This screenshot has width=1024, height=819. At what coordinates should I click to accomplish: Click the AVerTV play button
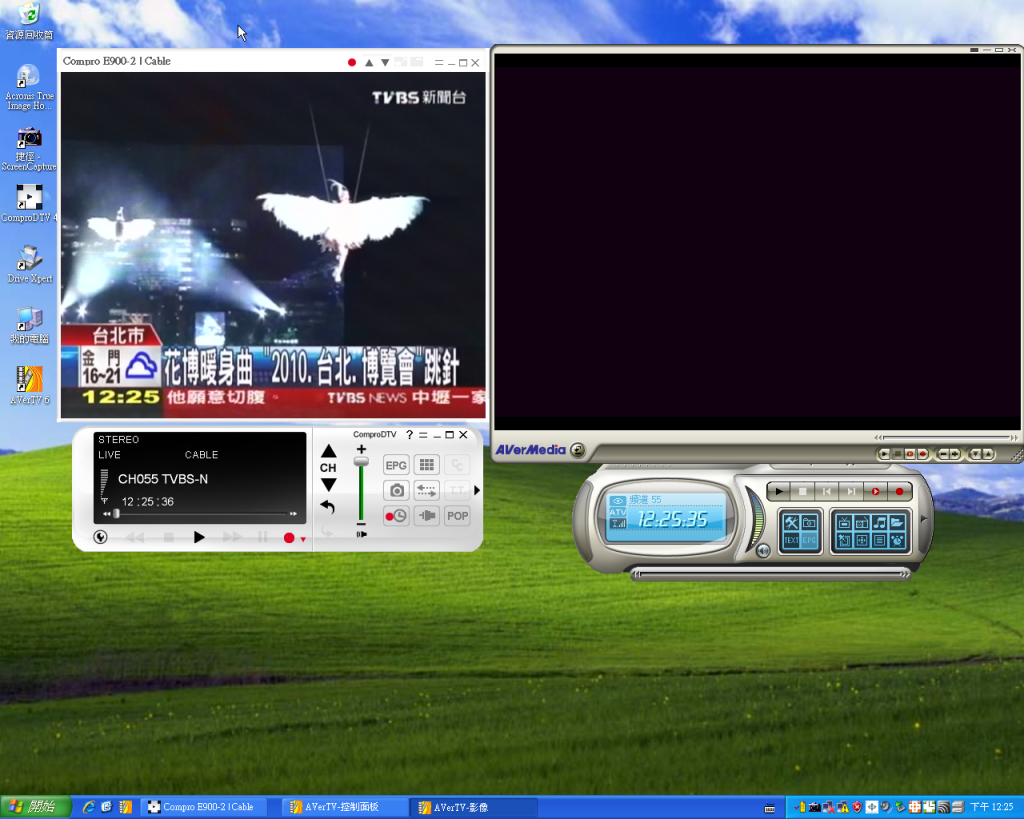click(778, 491)
